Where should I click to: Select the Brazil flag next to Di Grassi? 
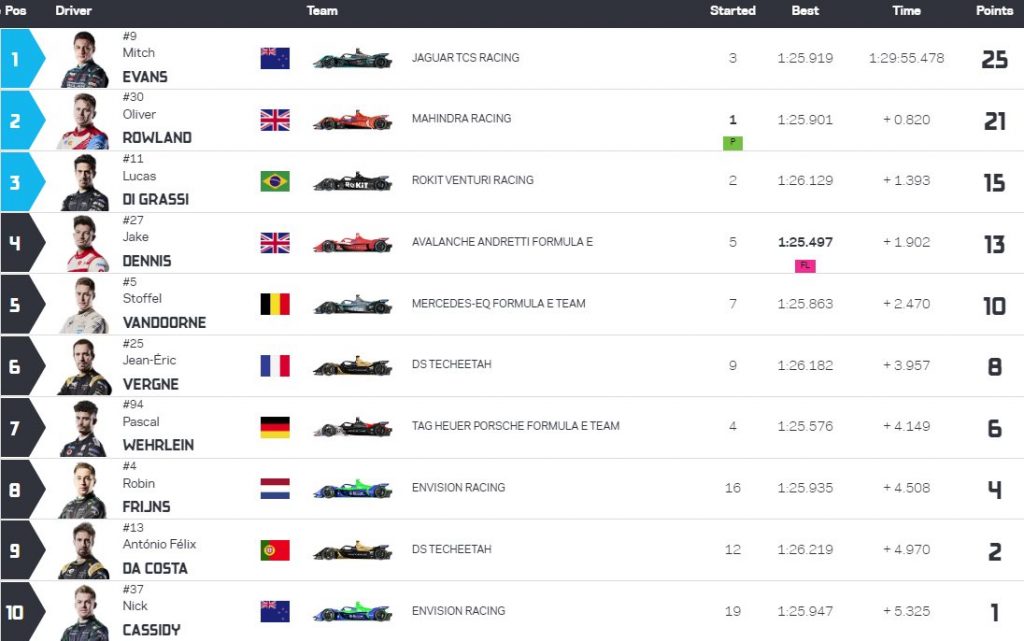[x=275, y=181]
